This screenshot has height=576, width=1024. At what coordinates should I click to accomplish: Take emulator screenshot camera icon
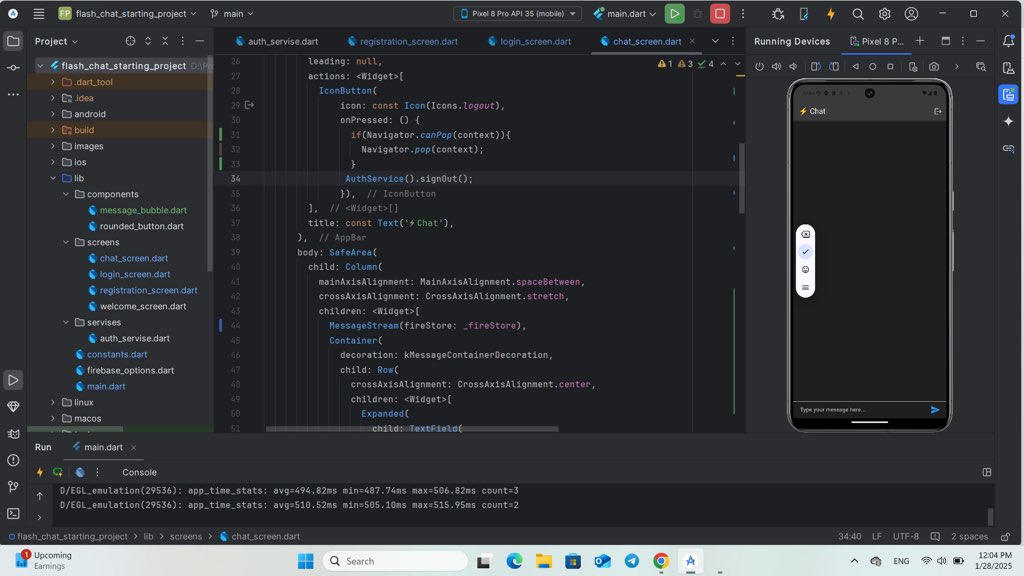(934, 67)
